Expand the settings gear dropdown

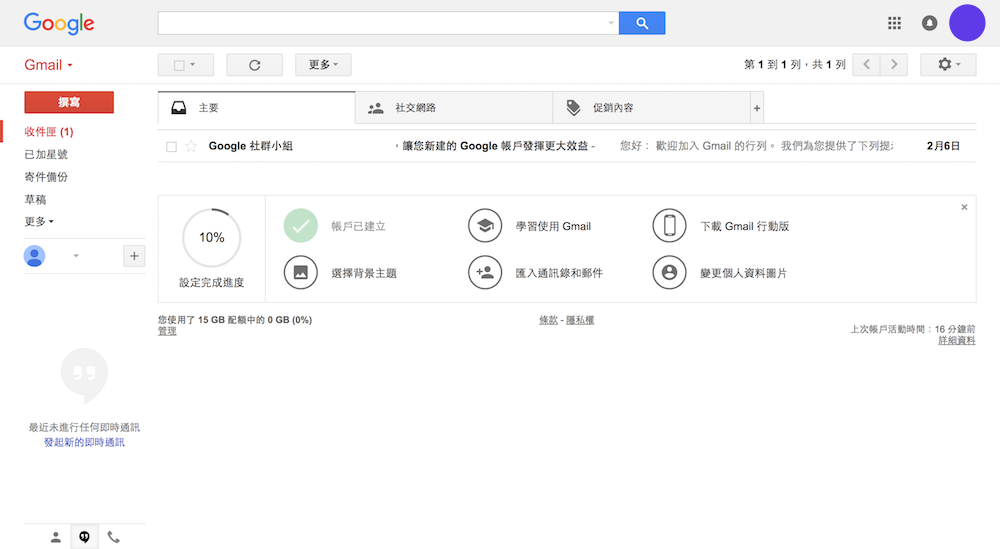(947, 65)
